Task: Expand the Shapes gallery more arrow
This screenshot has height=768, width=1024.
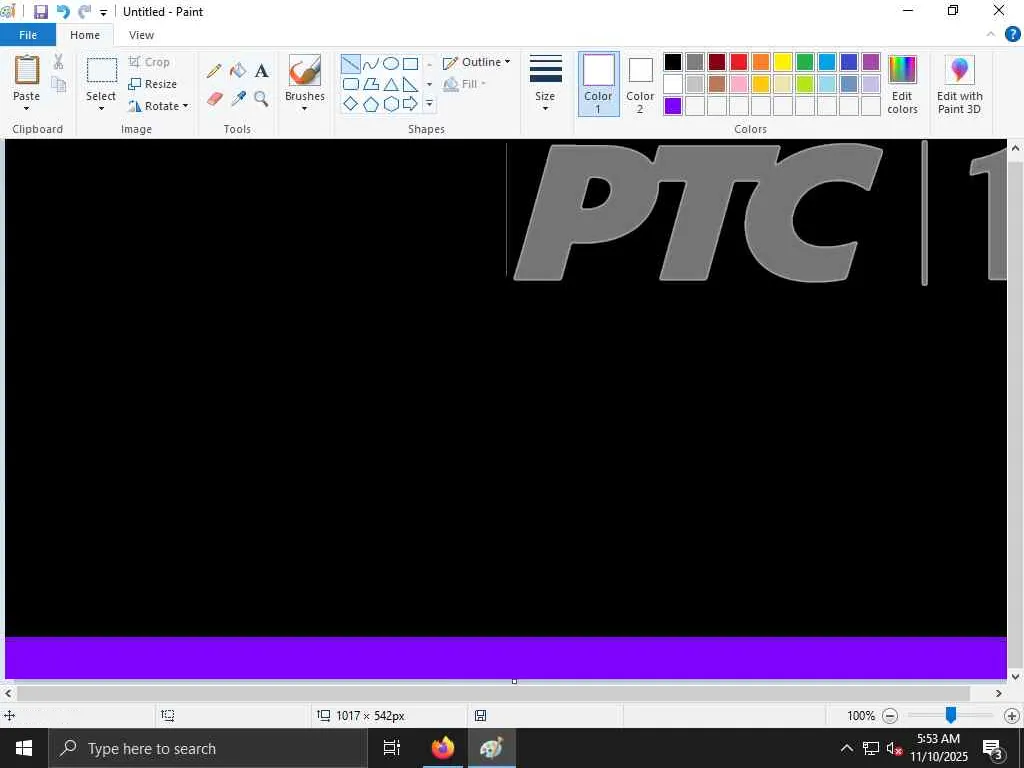Action: tap(429, 104)
